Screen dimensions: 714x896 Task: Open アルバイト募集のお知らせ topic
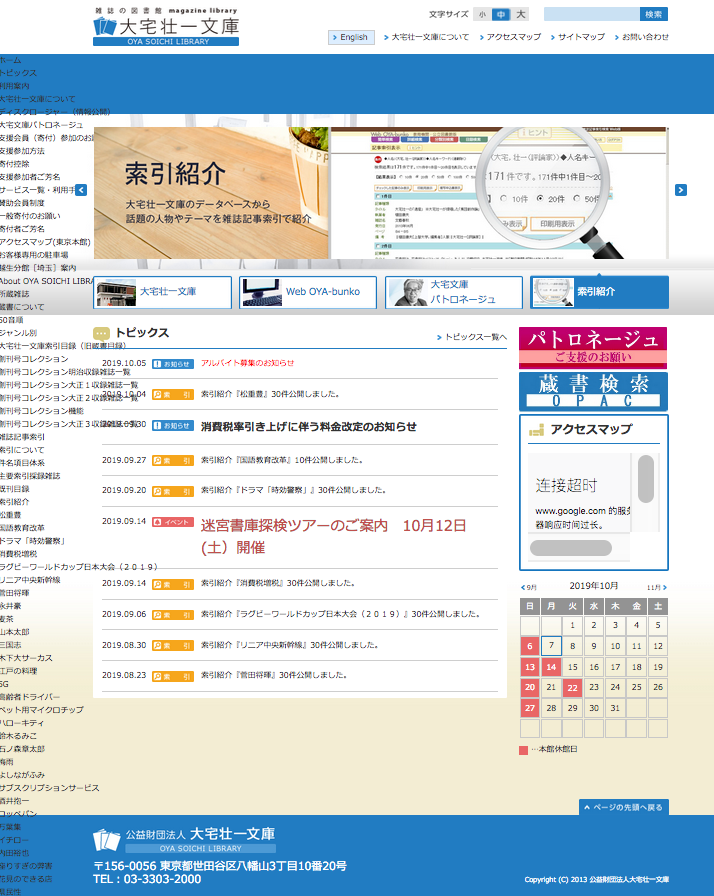247,363
